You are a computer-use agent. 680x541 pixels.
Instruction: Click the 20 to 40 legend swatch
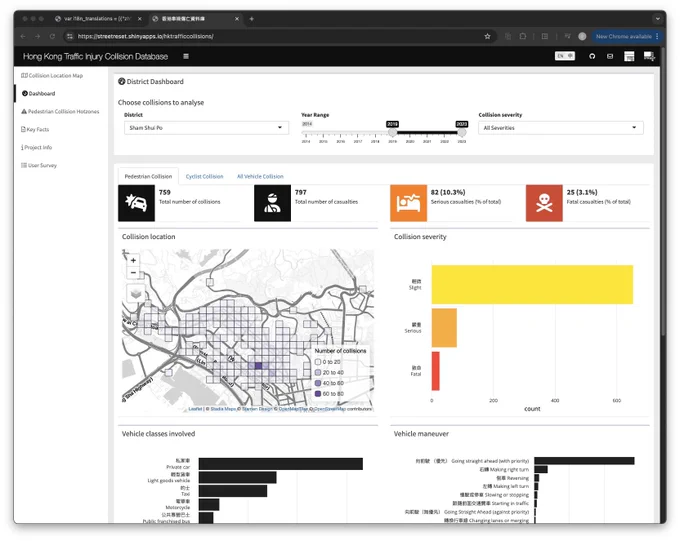(317, 372)
